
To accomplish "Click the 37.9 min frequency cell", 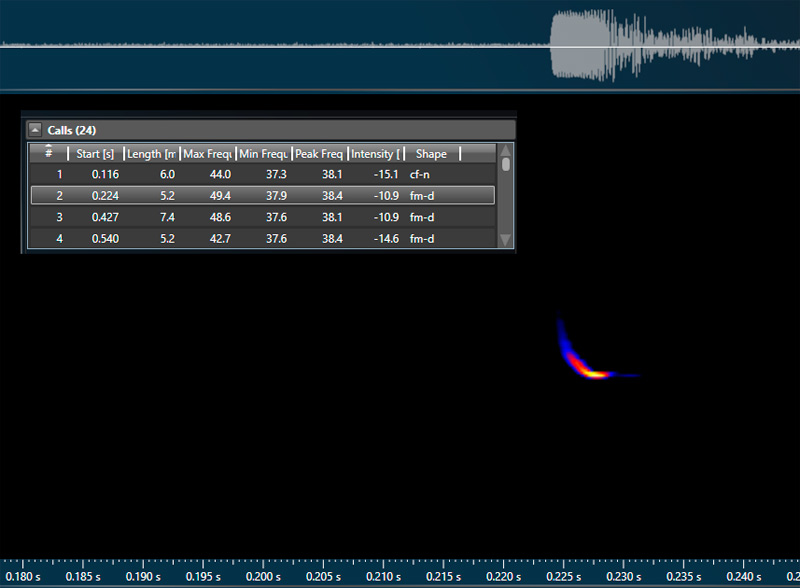I will click(x=276, y=196).
